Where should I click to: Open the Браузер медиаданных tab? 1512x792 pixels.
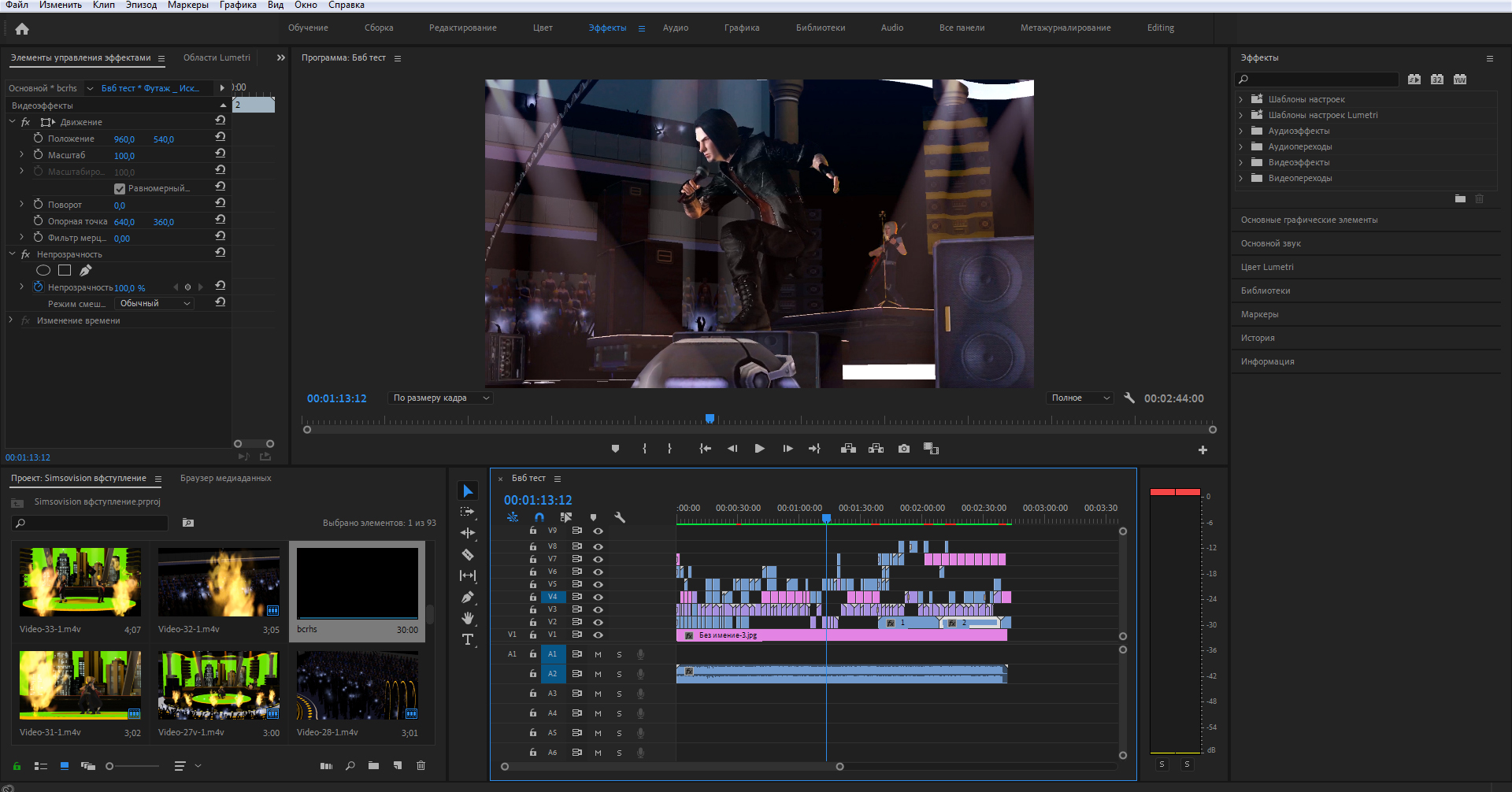coord(225,478)
